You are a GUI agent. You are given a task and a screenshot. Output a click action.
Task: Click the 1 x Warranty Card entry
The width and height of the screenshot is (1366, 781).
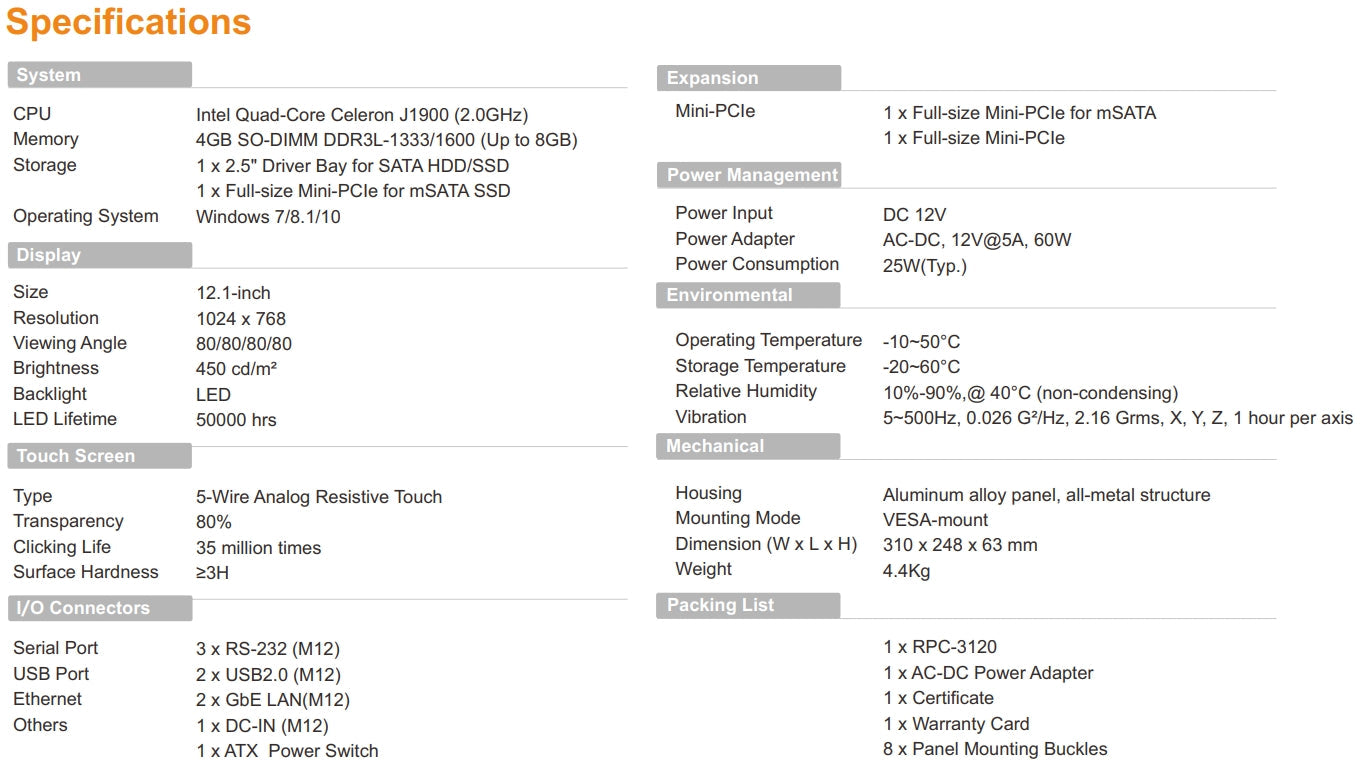tap(956, 724)
